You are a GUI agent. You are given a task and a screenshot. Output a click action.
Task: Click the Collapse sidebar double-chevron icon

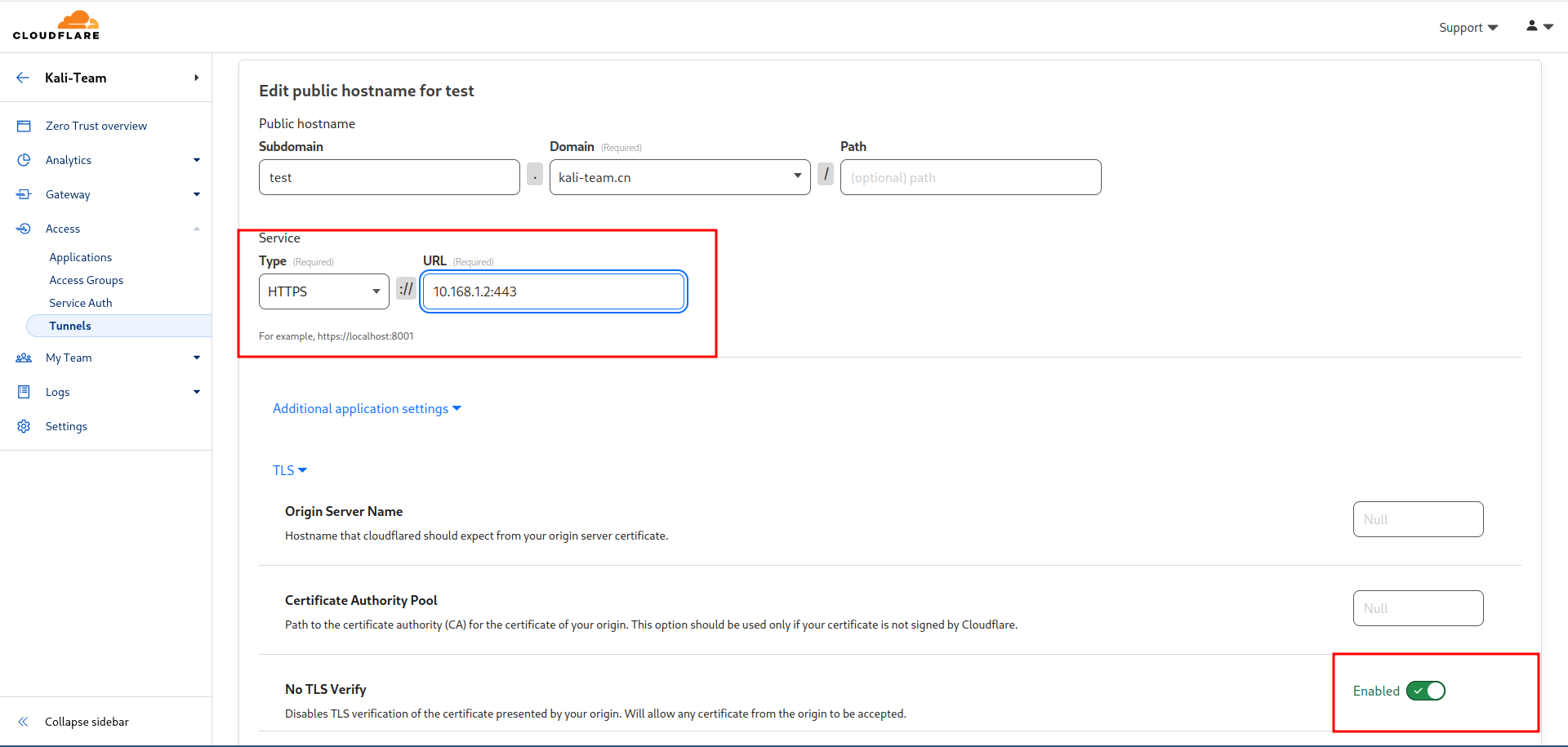tap(23, 722)
